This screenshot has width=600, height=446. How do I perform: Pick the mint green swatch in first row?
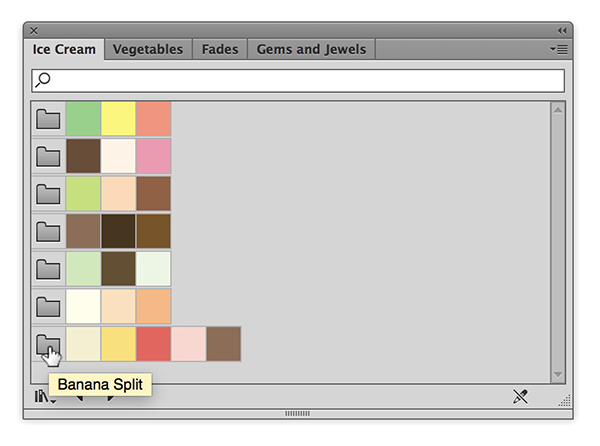(x=83, y=119)
